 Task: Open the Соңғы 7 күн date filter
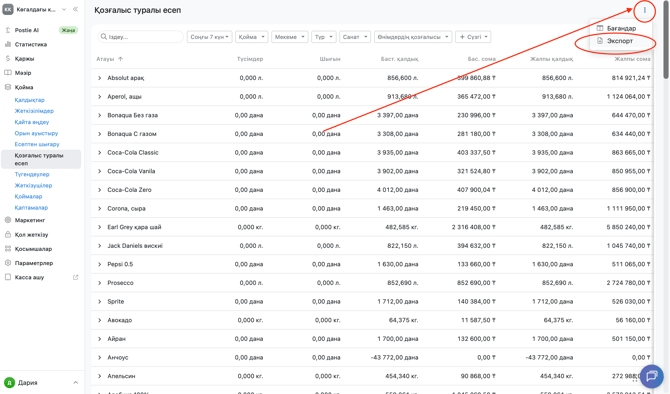(209, 37)
